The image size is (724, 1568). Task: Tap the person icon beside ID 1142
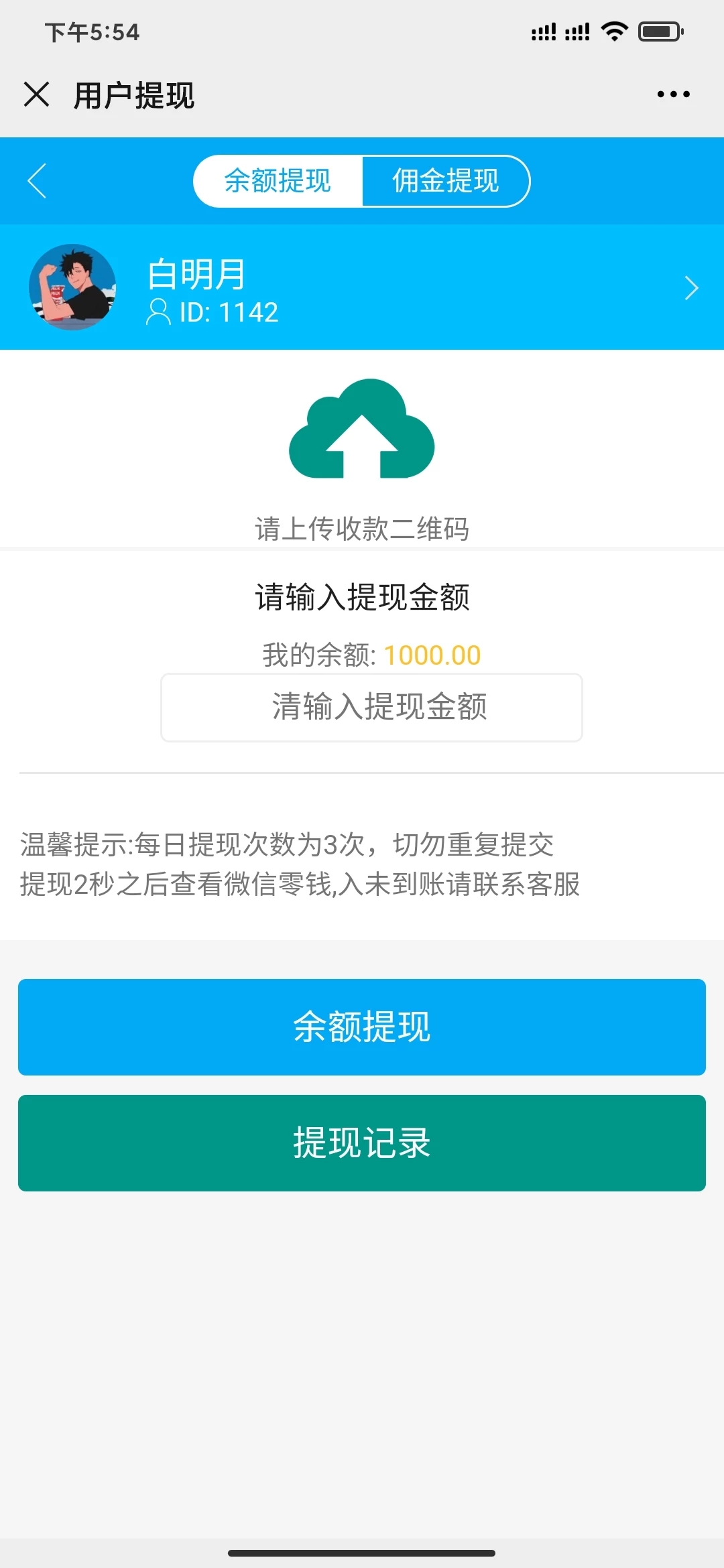158,312
